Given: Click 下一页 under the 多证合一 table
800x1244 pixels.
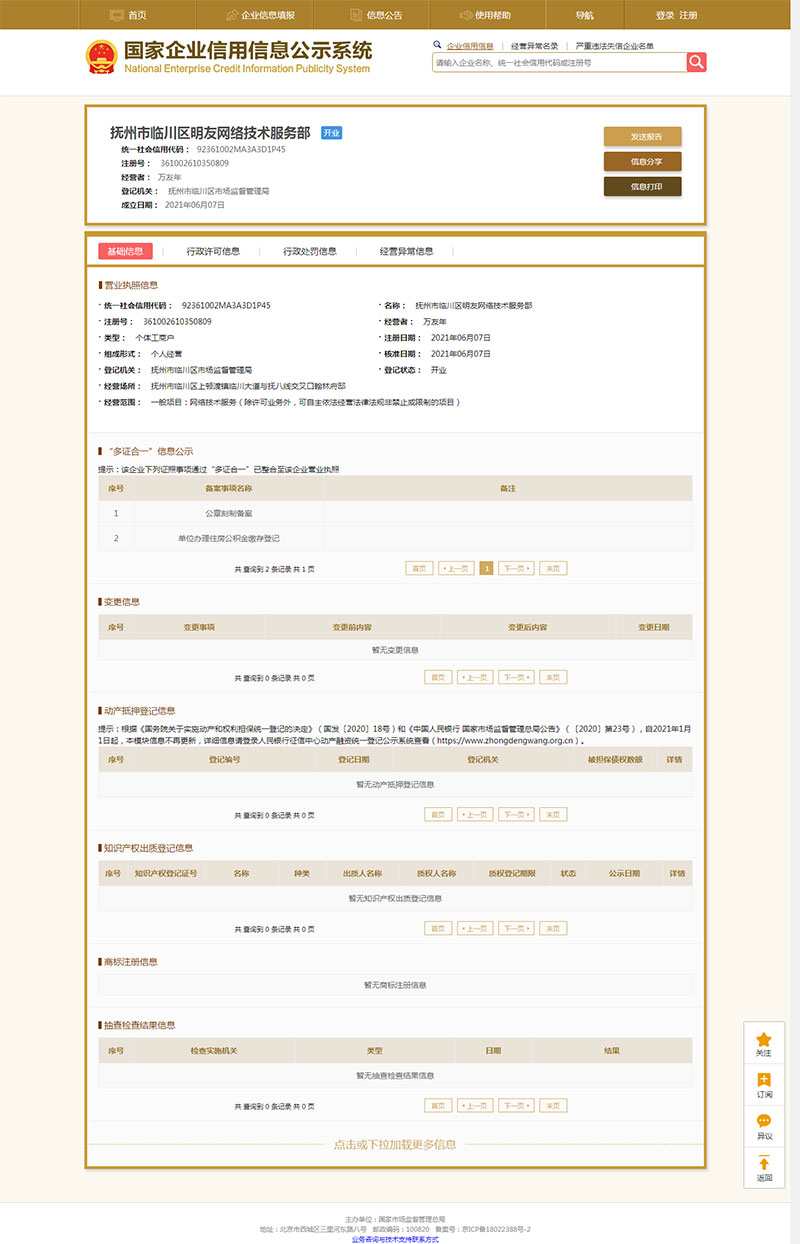Looking at the screenshot, I should point(516,568).
